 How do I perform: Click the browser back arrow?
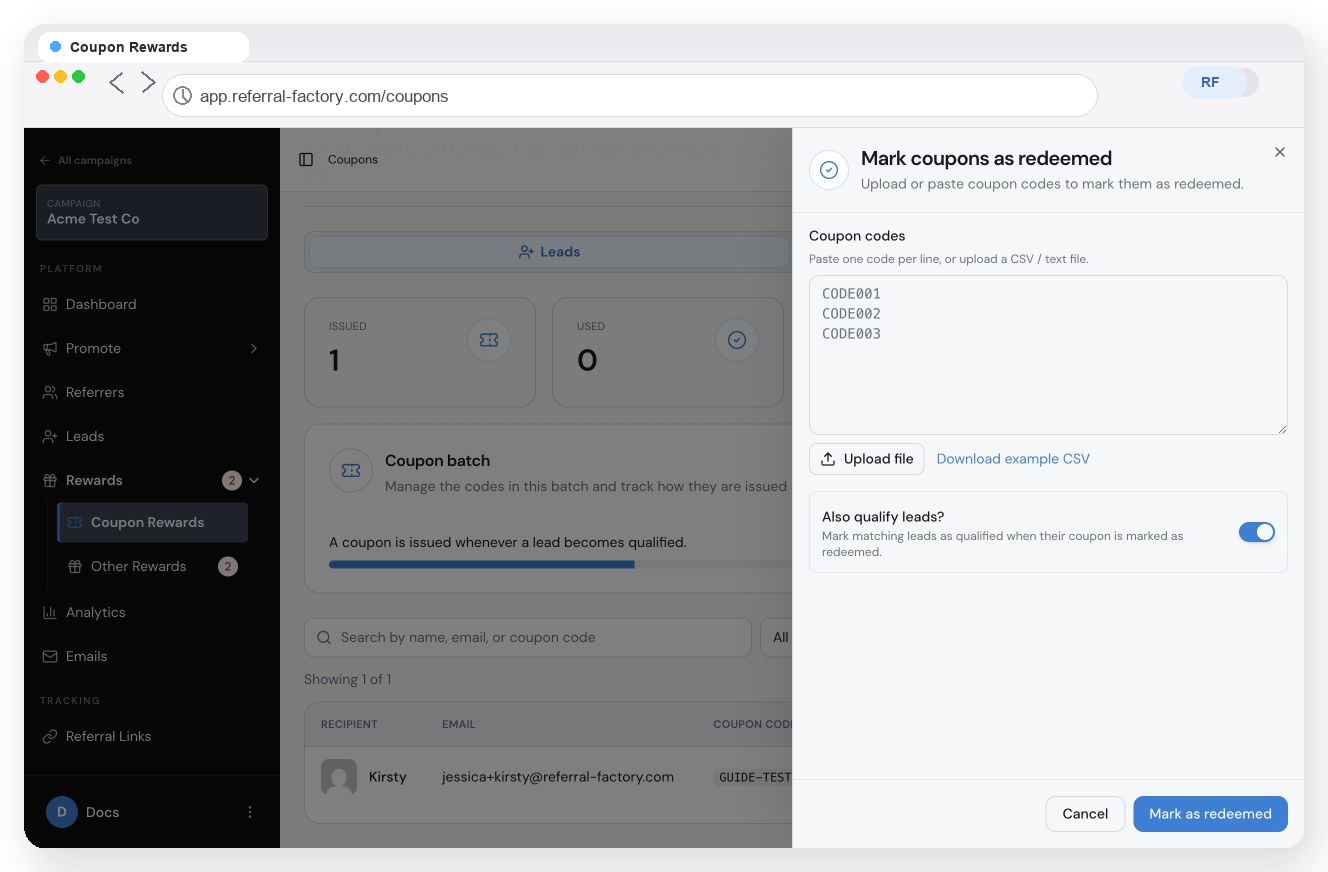coord(117,82)
